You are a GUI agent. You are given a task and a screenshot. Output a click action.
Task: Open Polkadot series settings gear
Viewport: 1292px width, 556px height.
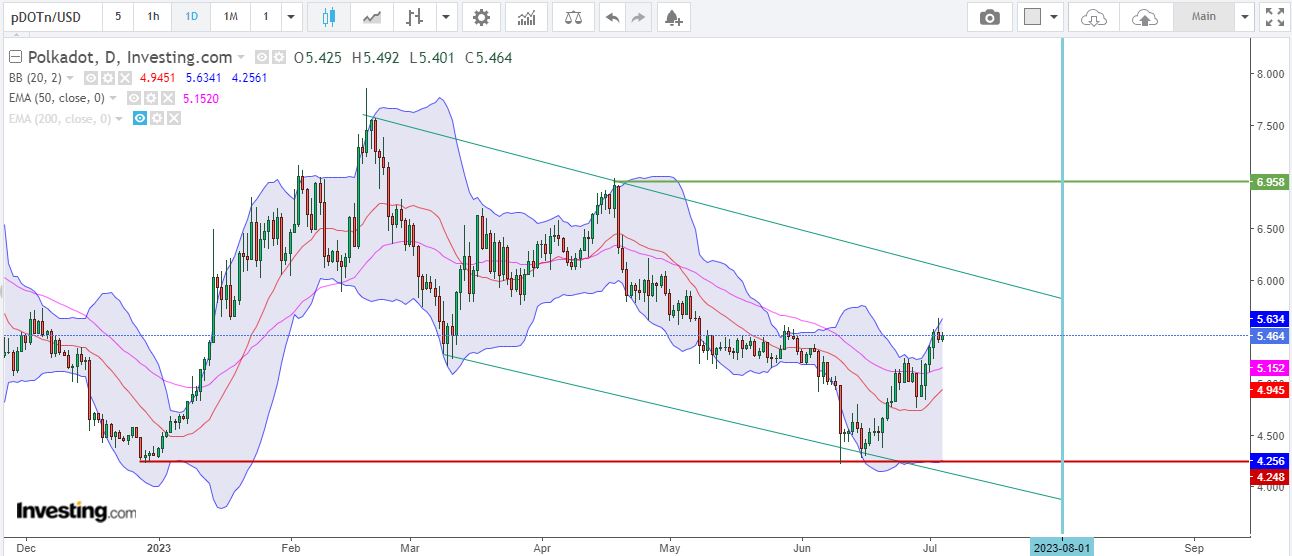[279, 58]
